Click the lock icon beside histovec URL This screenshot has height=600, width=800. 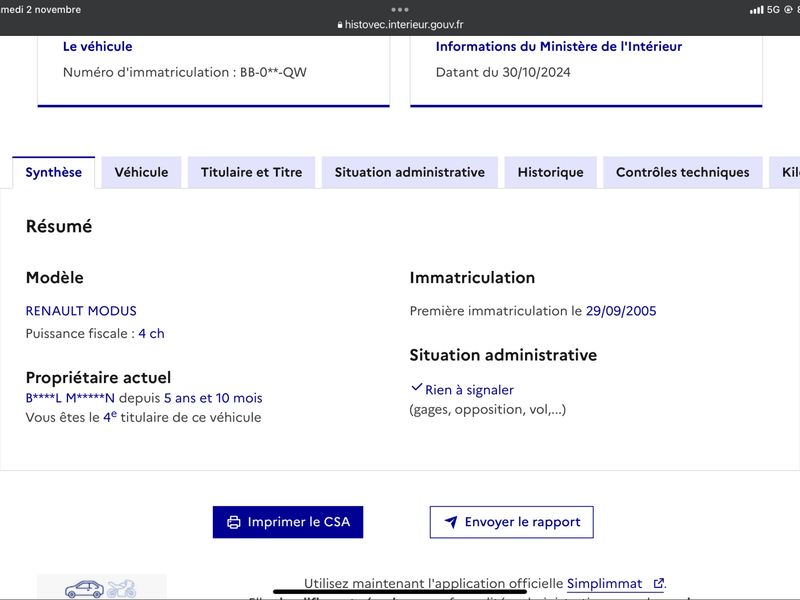(340, 24)
